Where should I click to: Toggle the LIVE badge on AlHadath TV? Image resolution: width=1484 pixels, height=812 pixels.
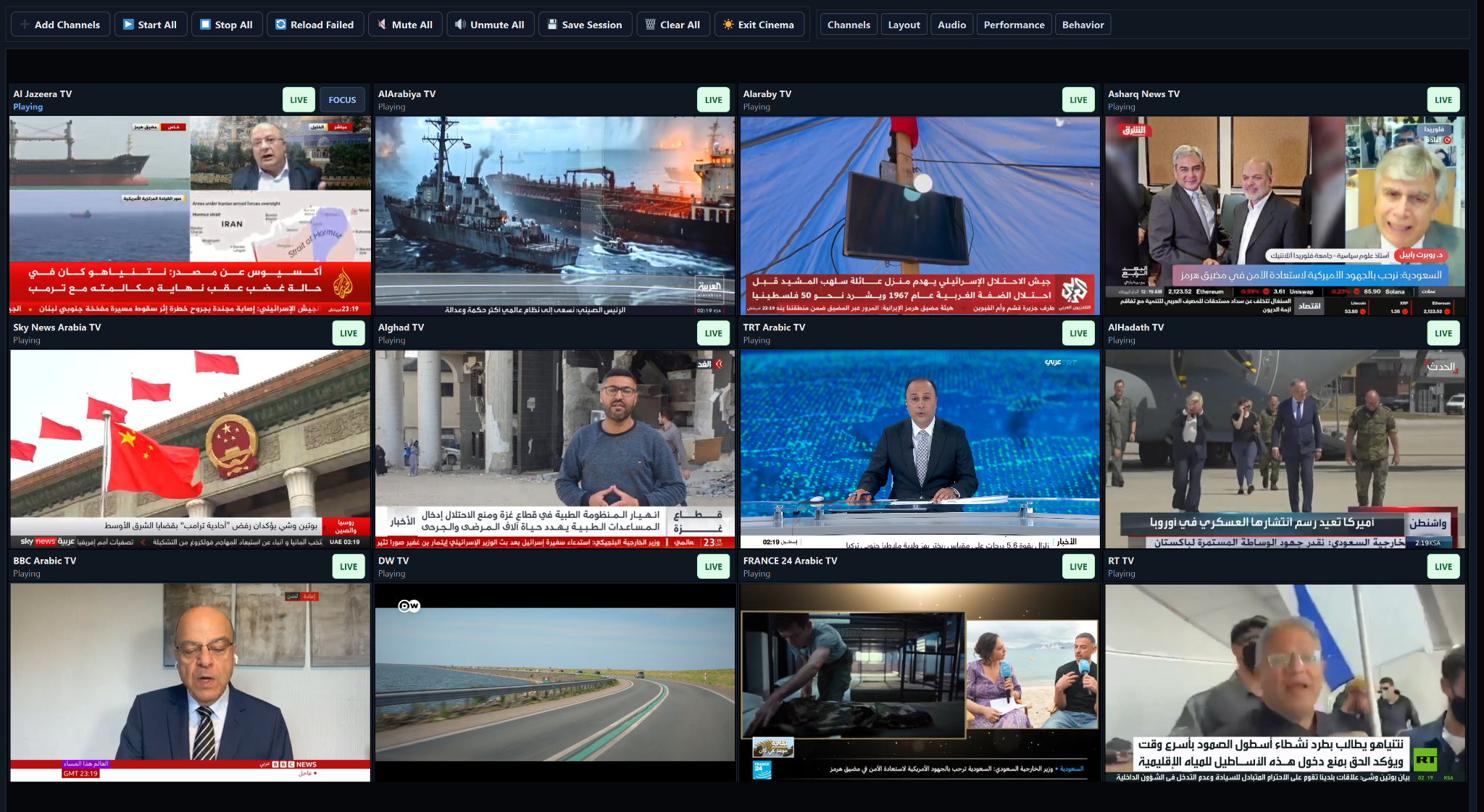pyautogui.click(x=1443, y=333)
